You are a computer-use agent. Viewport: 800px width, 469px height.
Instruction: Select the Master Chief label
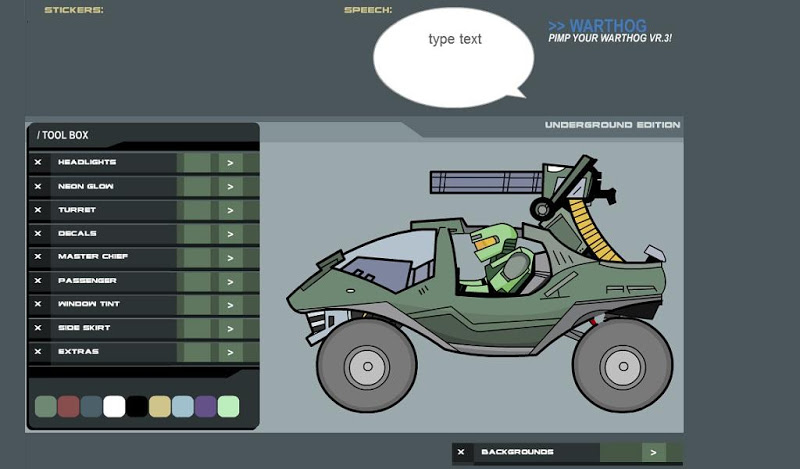(x=93, y=256)
